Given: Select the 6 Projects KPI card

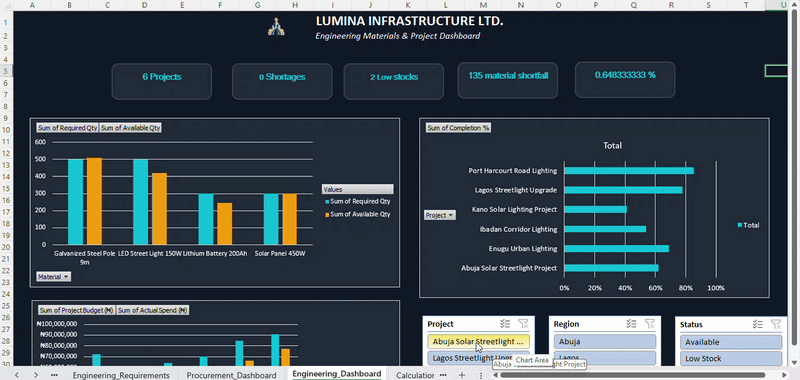Looking at the screenshot, I should point(162,81).
